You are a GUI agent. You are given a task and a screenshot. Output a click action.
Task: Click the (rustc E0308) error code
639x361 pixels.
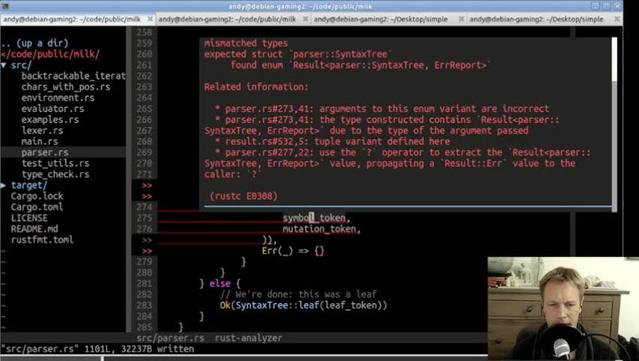[x=244, y=196]
